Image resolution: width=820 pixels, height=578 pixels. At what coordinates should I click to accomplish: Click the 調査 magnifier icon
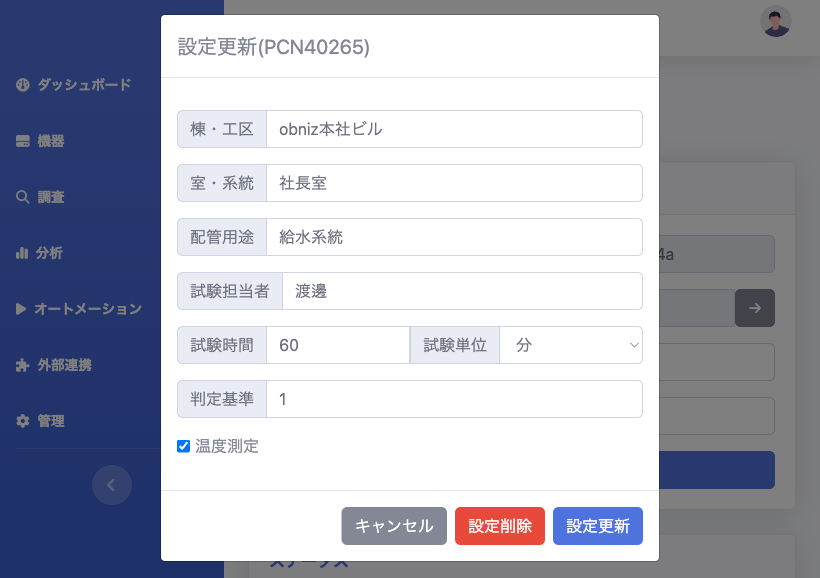pos(23,197)
